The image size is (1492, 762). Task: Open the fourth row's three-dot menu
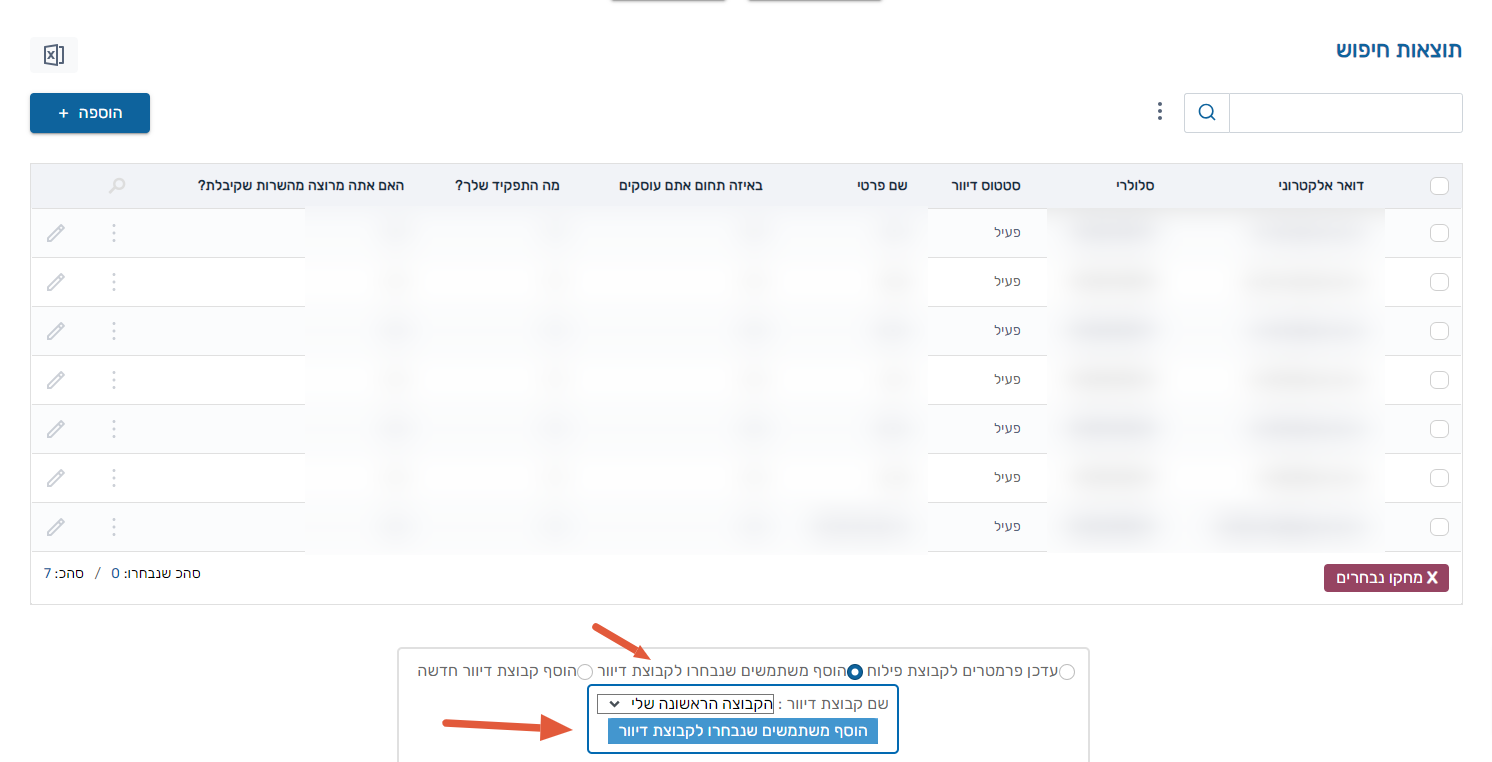click(113, 380)
